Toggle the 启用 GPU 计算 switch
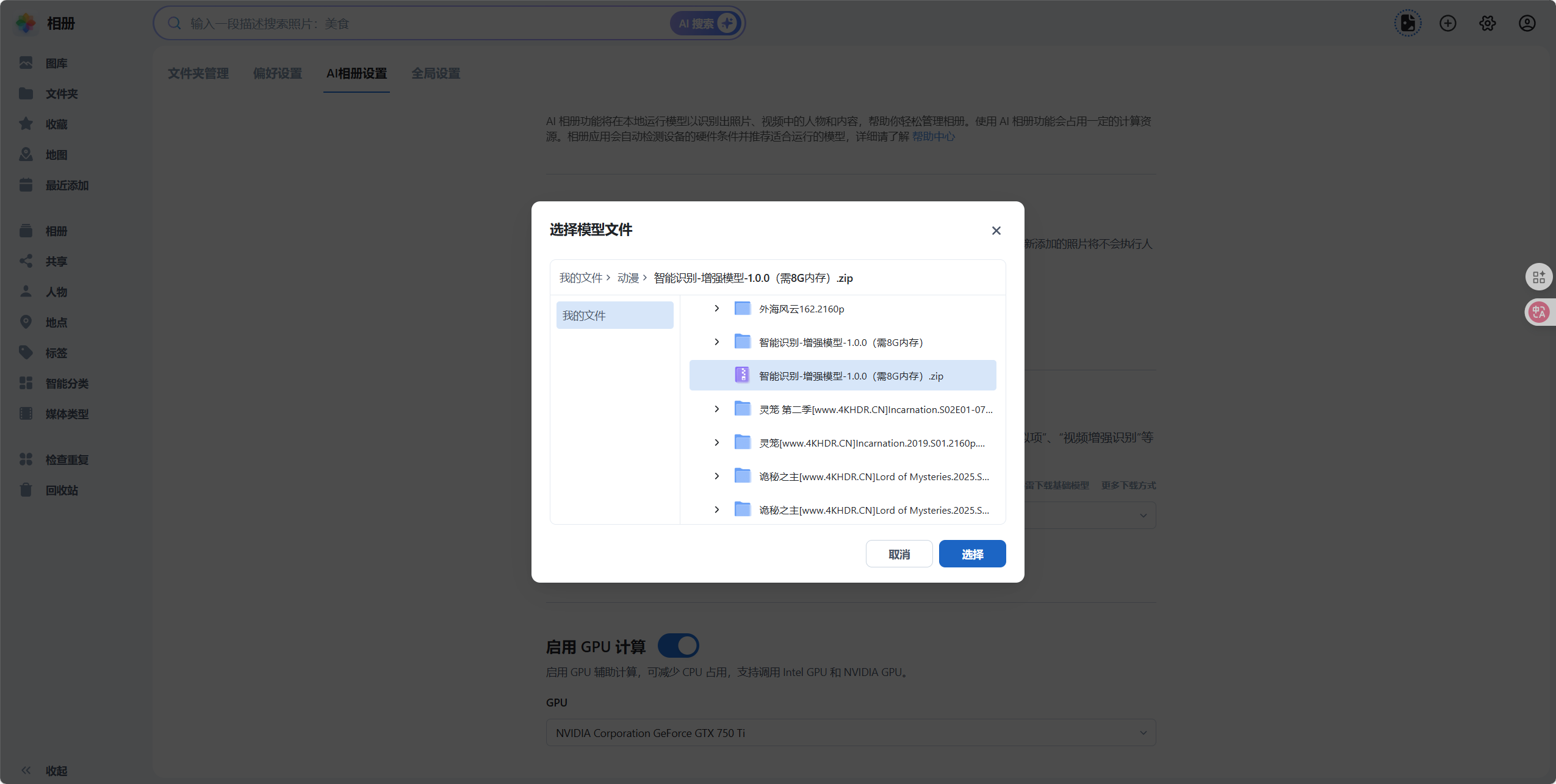The width and height of the screenshot is (1556, 784). pyautogui.click(x=679, y=646)
